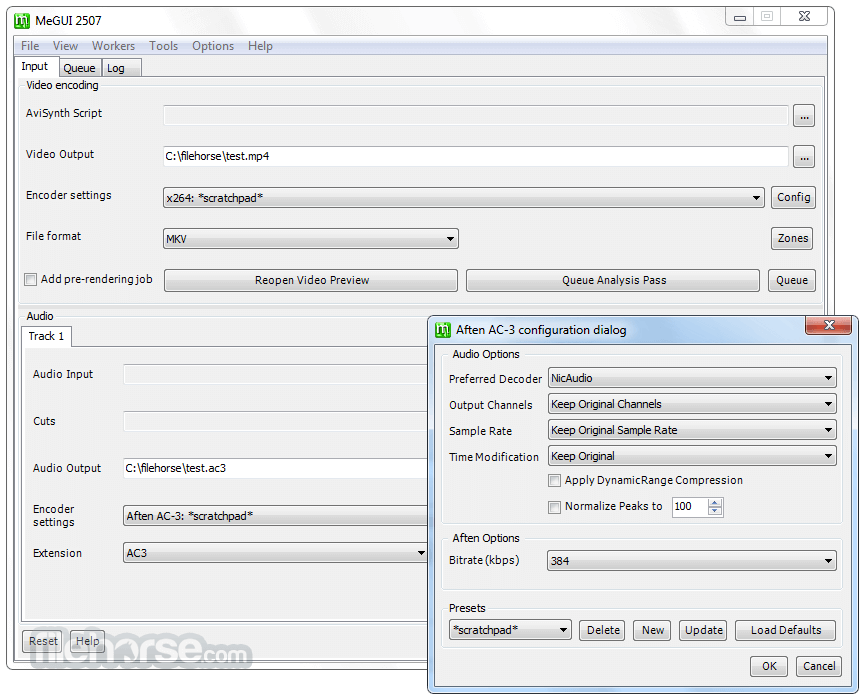Browse for AviSynth Script file
The height and width of the screenshot is (699, 863).
click(x=804, y=116)
